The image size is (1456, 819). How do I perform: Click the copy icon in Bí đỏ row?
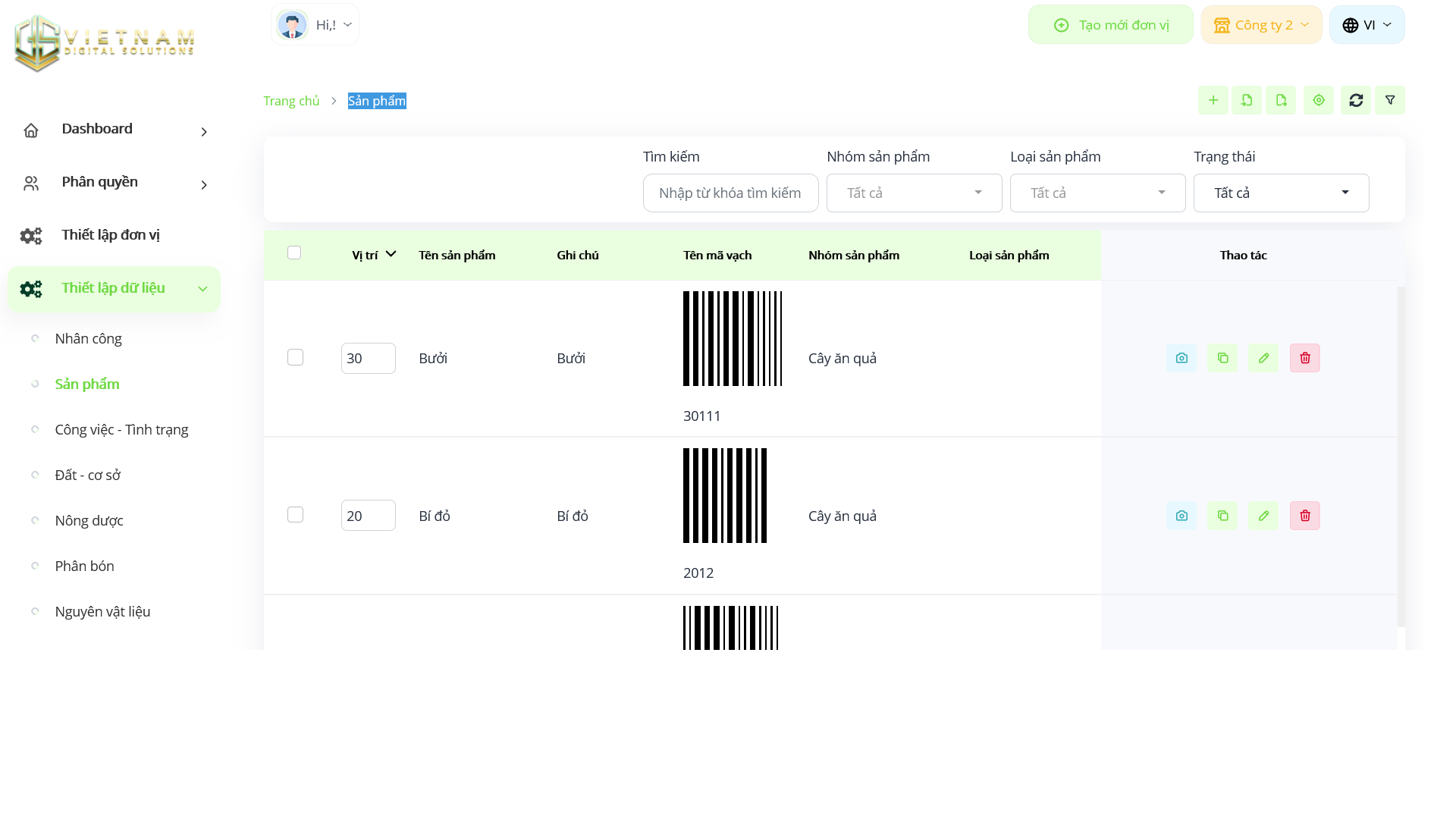coord(1222,516)
